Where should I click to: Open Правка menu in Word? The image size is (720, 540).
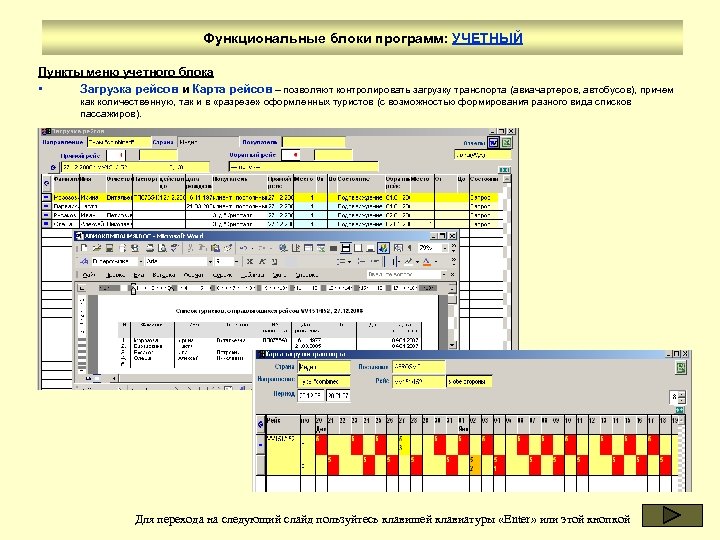115,275
